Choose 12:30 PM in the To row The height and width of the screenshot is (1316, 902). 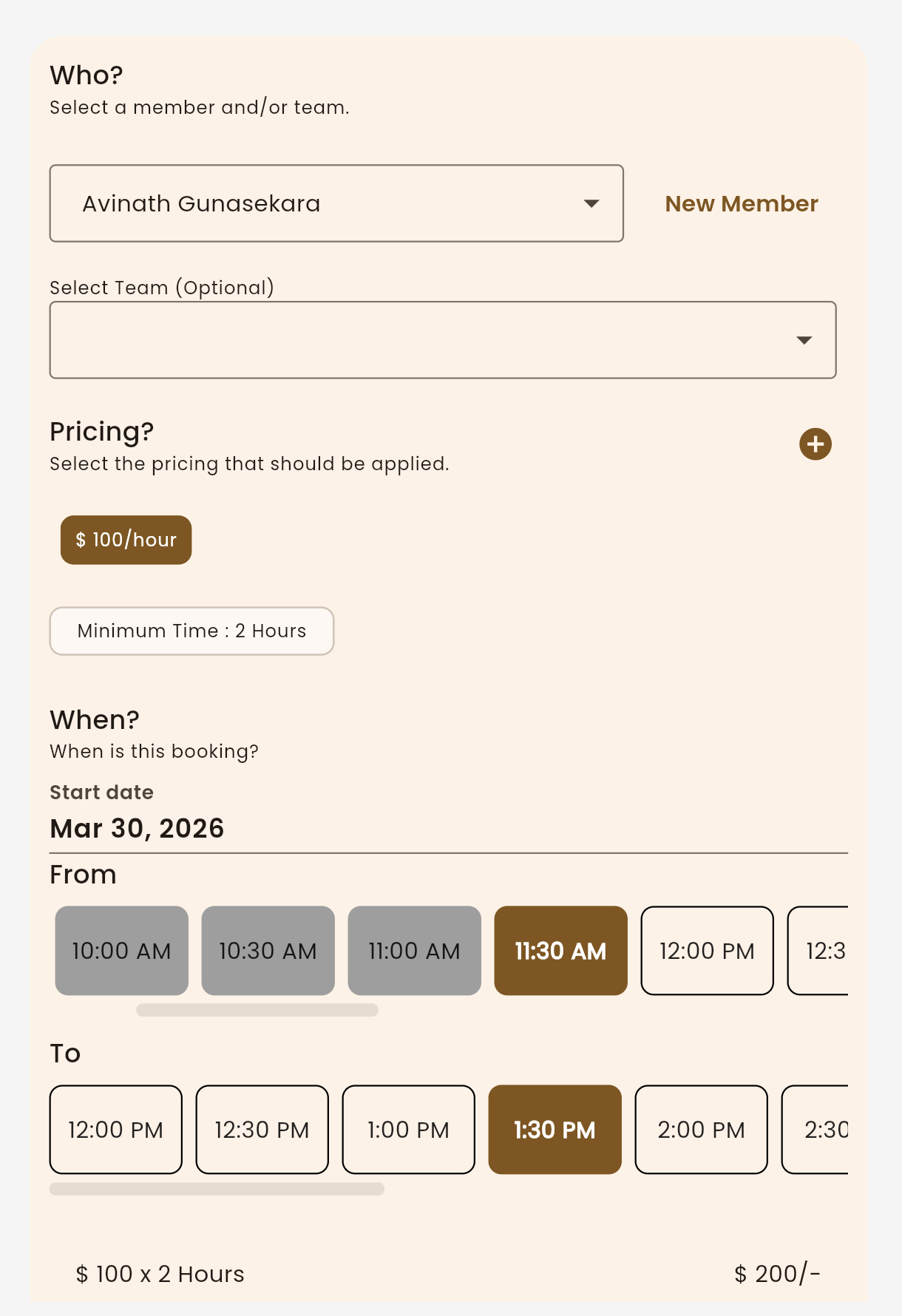pyautogui.click(x=262, y=1130)
